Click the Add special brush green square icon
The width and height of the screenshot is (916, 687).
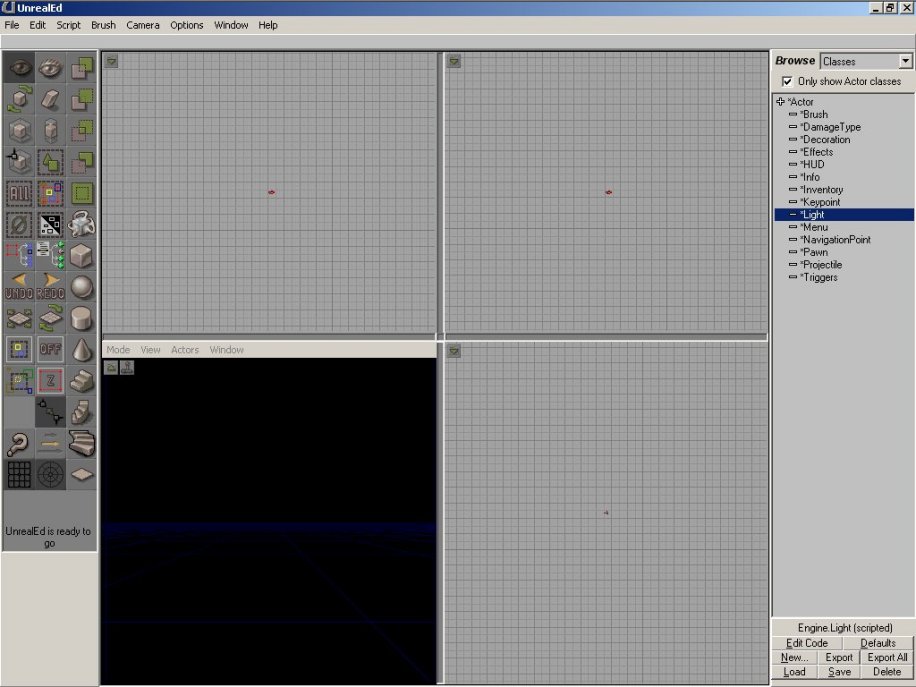82,193
